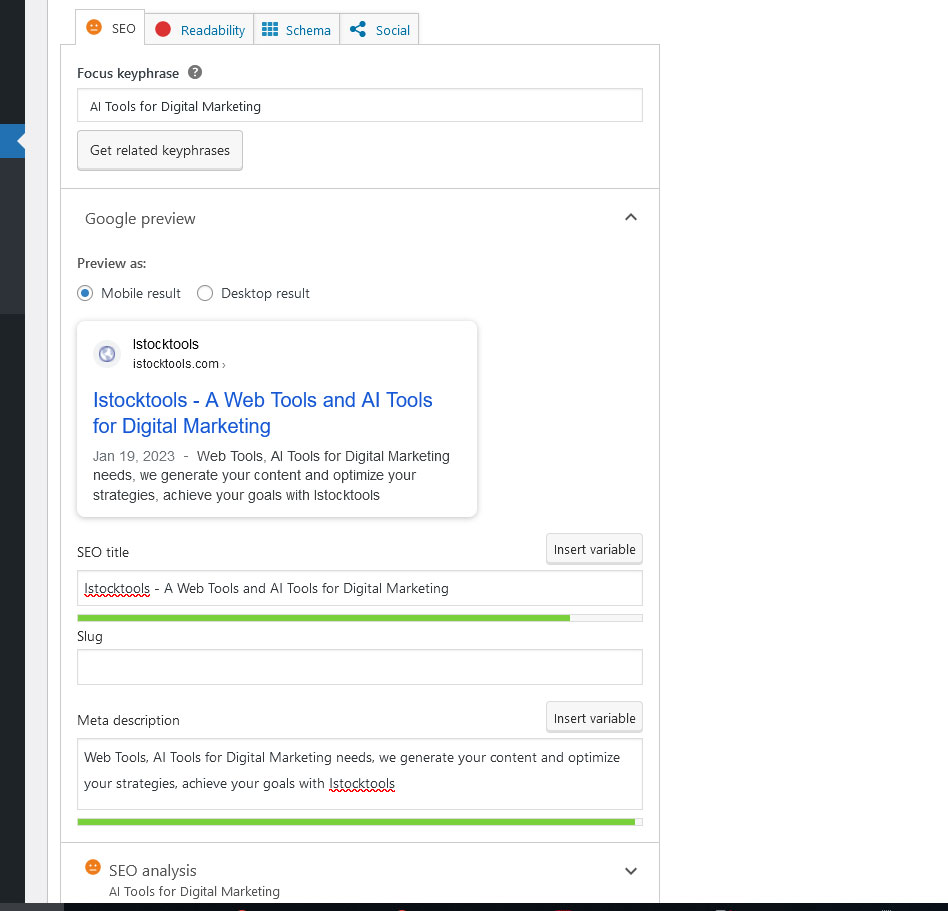Image resolution: width=948 pixels, height=911 pixels.
Task: Open the Schema tab
Action: 296,30
